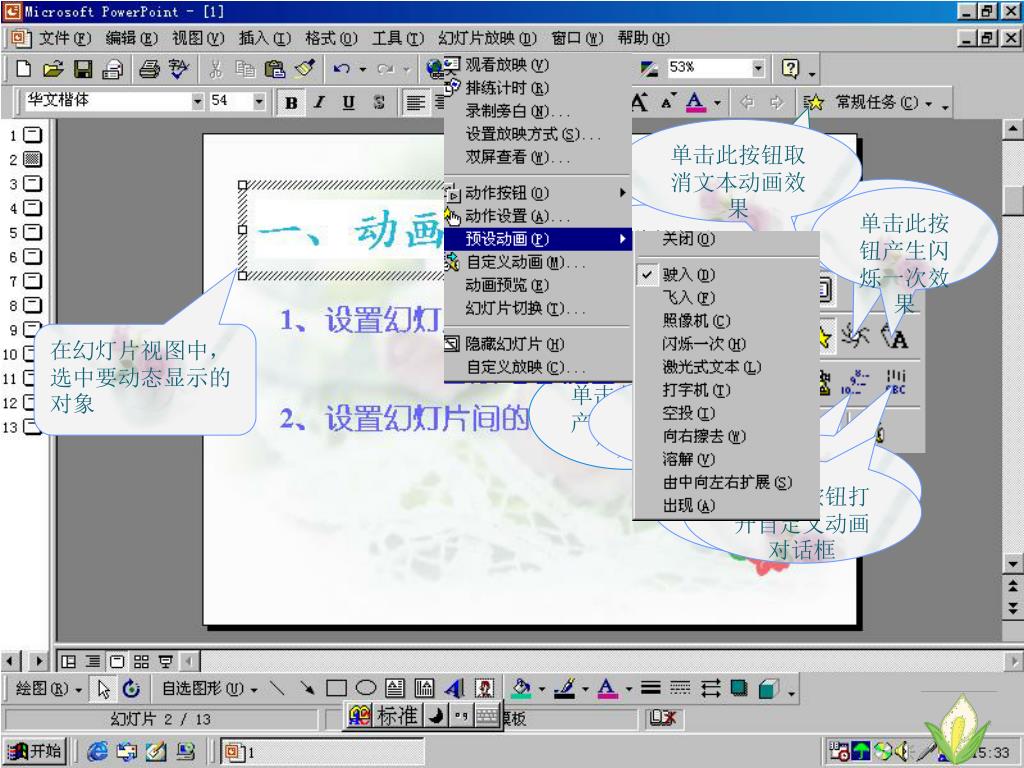Click the Paste clipboard icon

(x=275, y=69)
